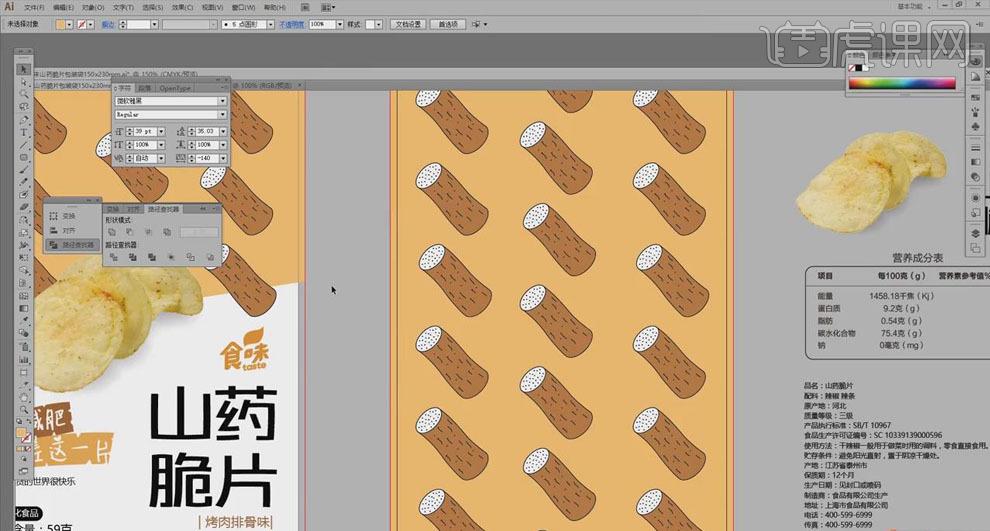Click the 不透明度 link in control bar
Image resolution: width=990 pixels, height=531 pixels.
coord(292,24)
